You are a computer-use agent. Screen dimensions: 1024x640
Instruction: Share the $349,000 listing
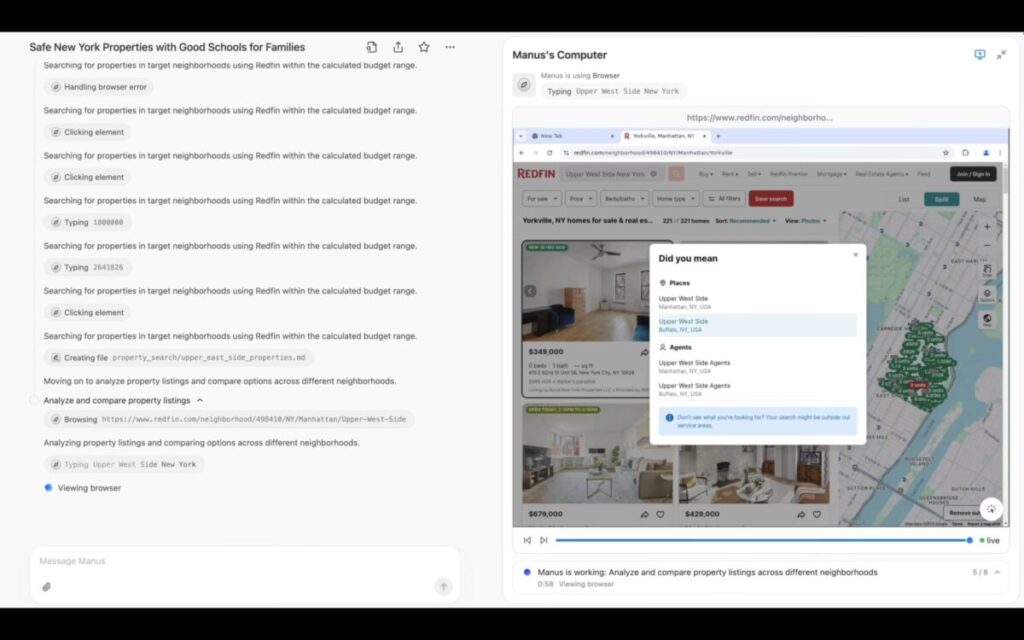pyautogui.click(x=645, y=352)
